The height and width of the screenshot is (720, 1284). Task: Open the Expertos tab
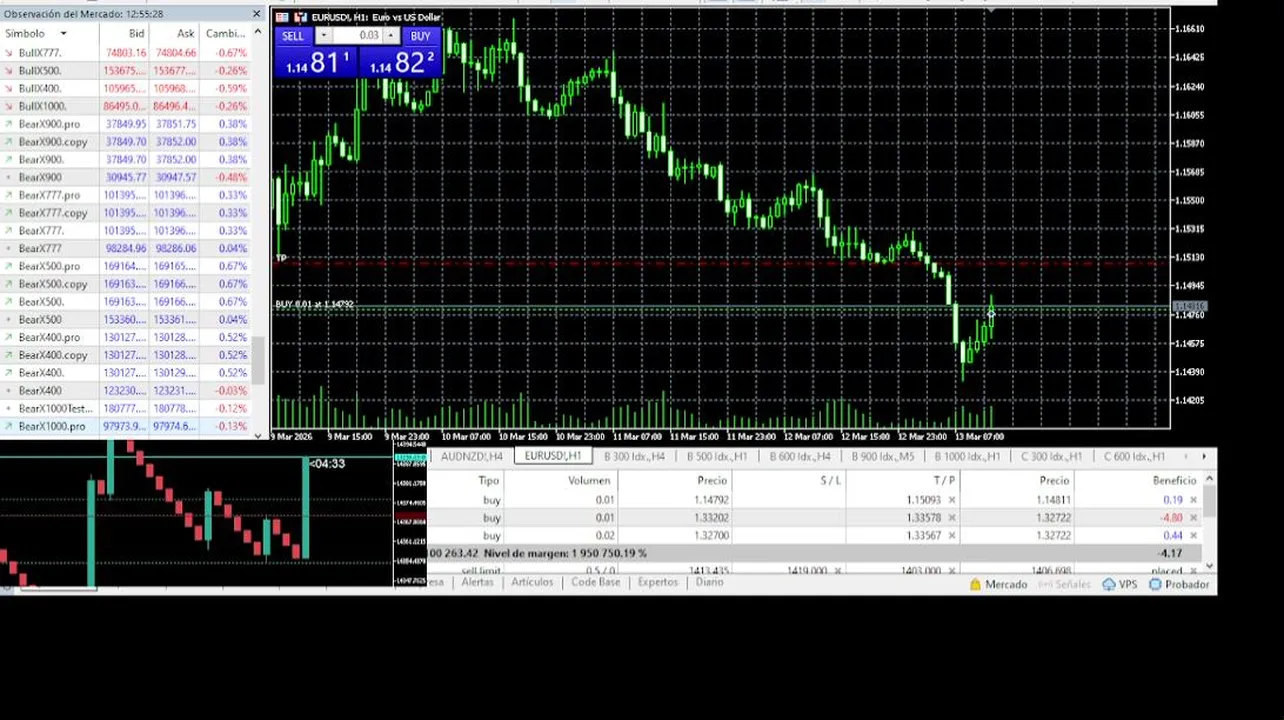[658, 582]
